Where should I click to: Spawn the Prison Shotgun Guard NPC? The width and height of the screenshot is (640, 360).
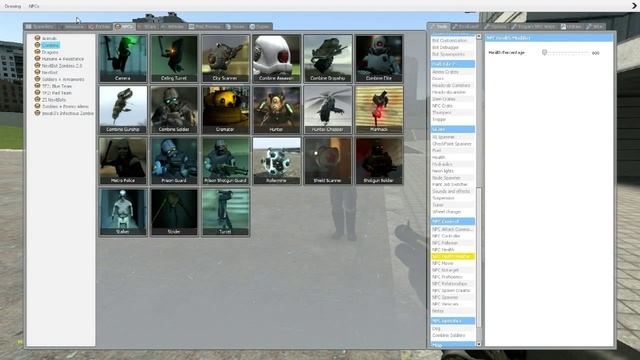tap(225, 161)
